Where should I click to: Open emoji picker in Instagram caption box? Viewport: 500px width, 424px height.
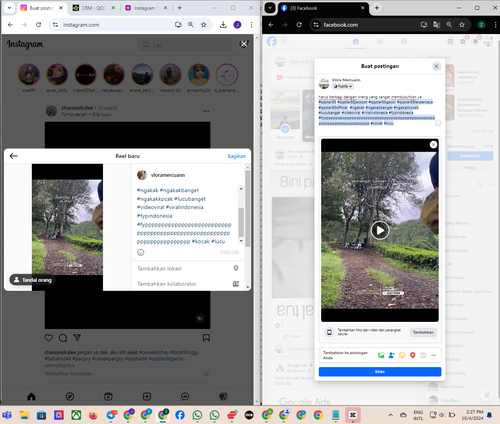point(141,252)
